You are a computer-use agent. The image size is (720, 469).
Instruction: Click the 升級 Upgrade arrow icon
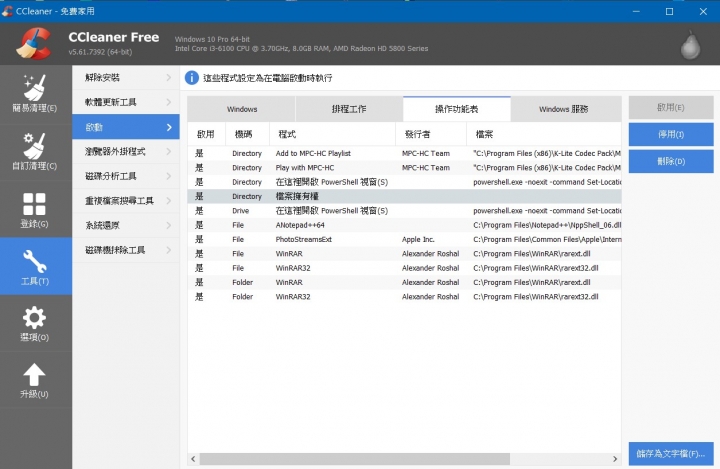click(x=34, y=374)
